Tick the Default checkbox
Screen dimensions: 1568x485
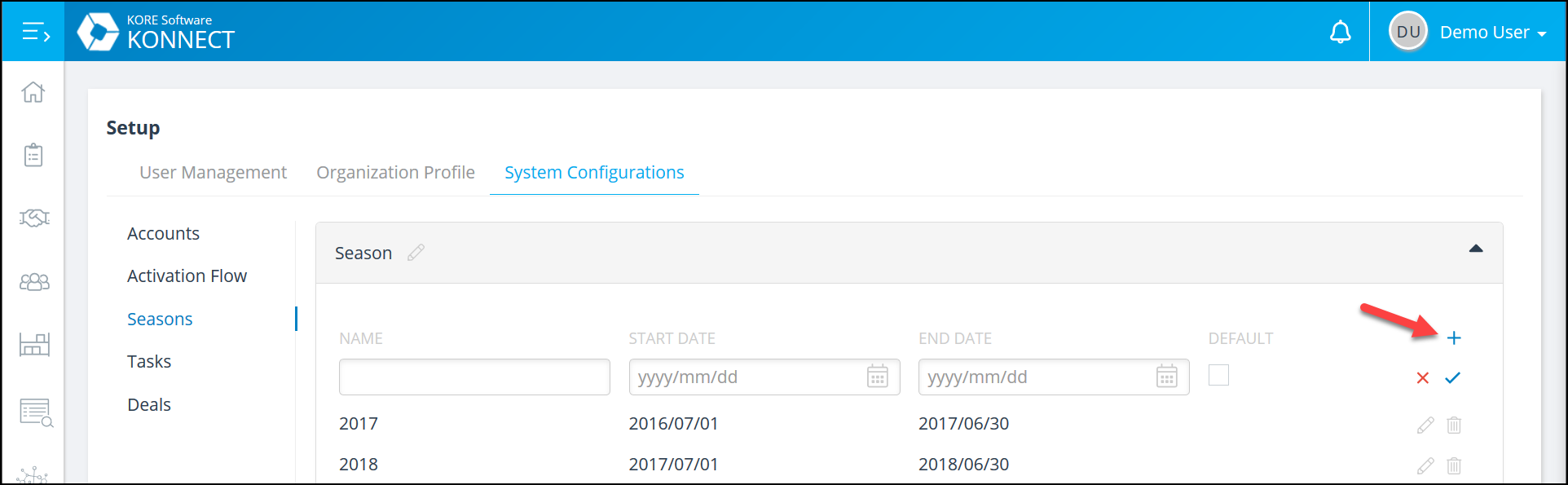point(1218,375)
